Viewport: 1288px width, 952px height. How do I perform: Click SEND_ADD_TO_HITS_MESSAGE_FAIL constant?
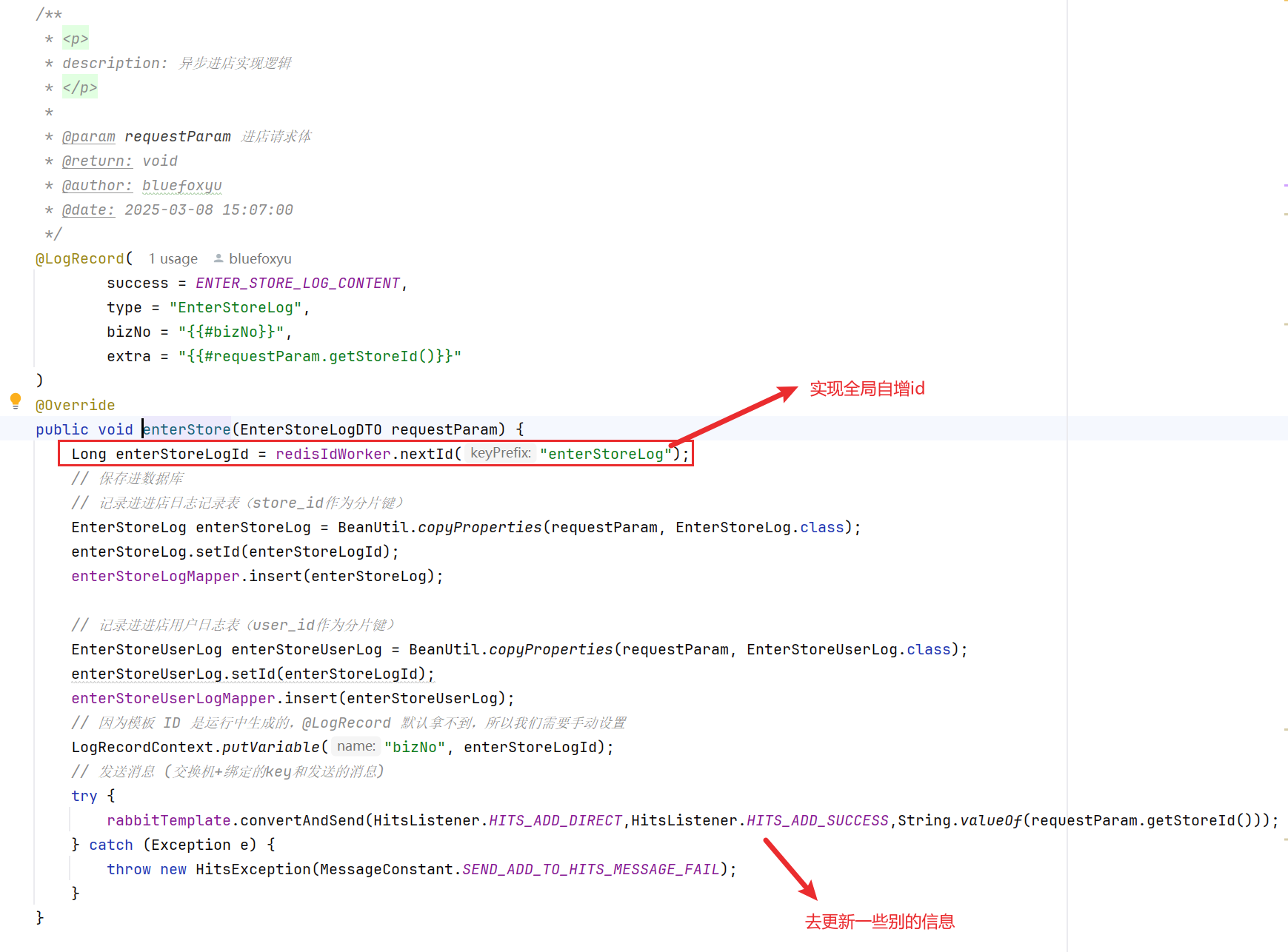pyautogui.click(x=591, y=869)
